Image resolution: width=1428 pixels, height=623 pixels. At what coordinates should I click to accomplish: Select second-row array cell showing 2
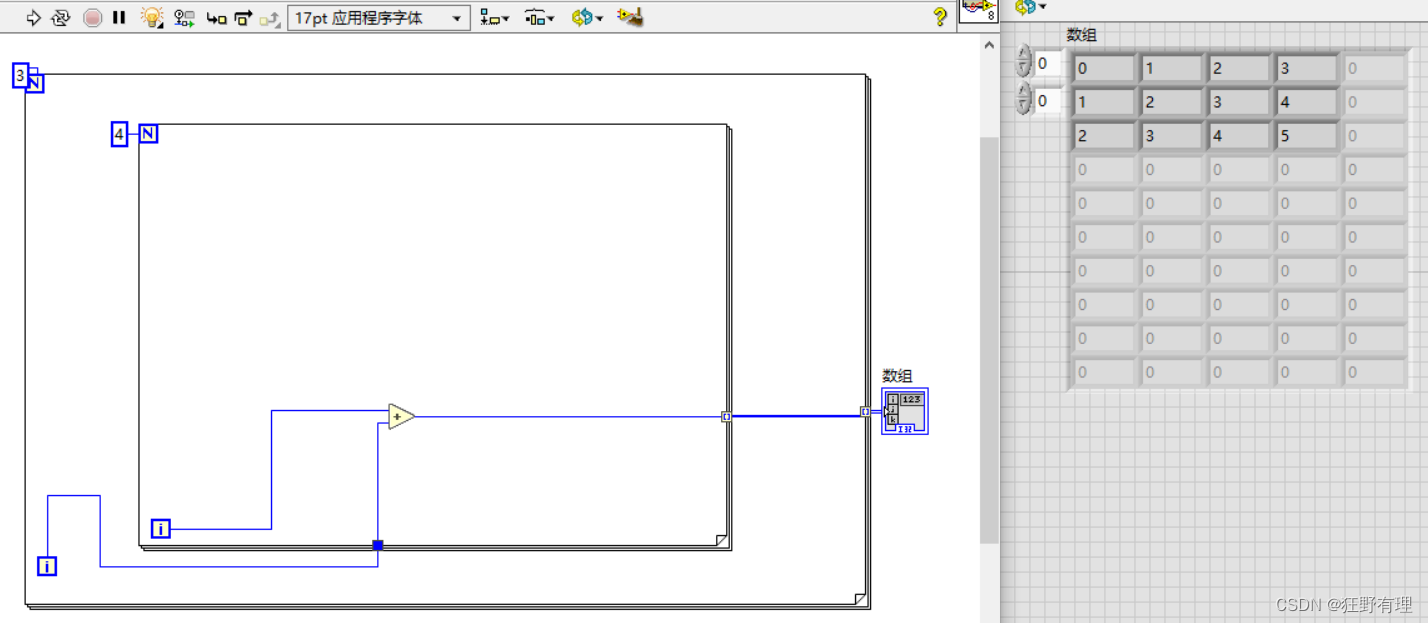pyautogui.click(x=1172, y=102)
